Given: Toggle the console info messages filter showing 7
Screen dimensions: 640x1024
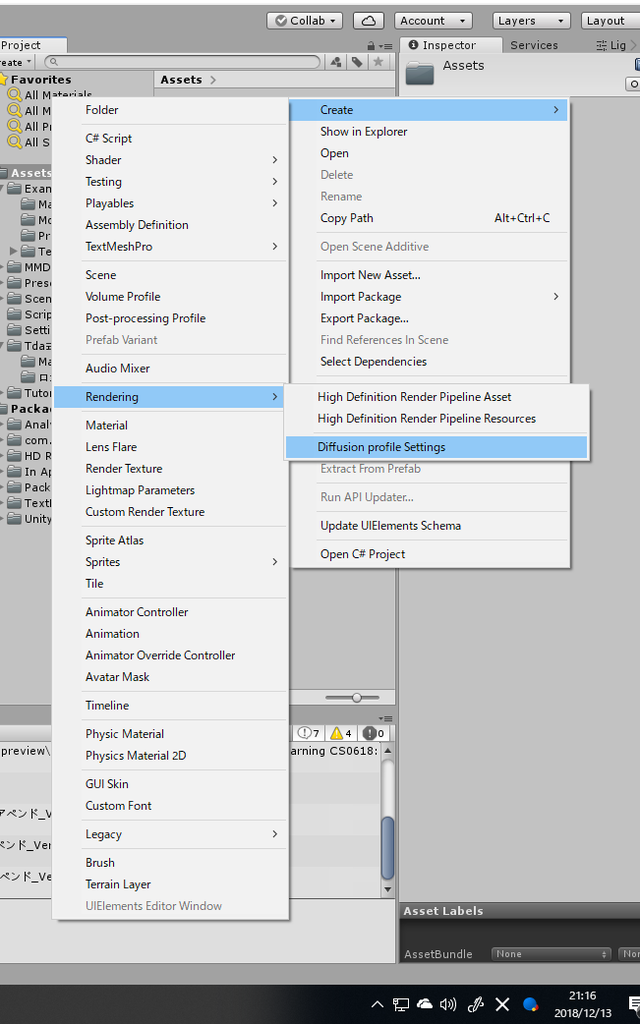Looking at the screenshot, I should (x=308, y=733).
